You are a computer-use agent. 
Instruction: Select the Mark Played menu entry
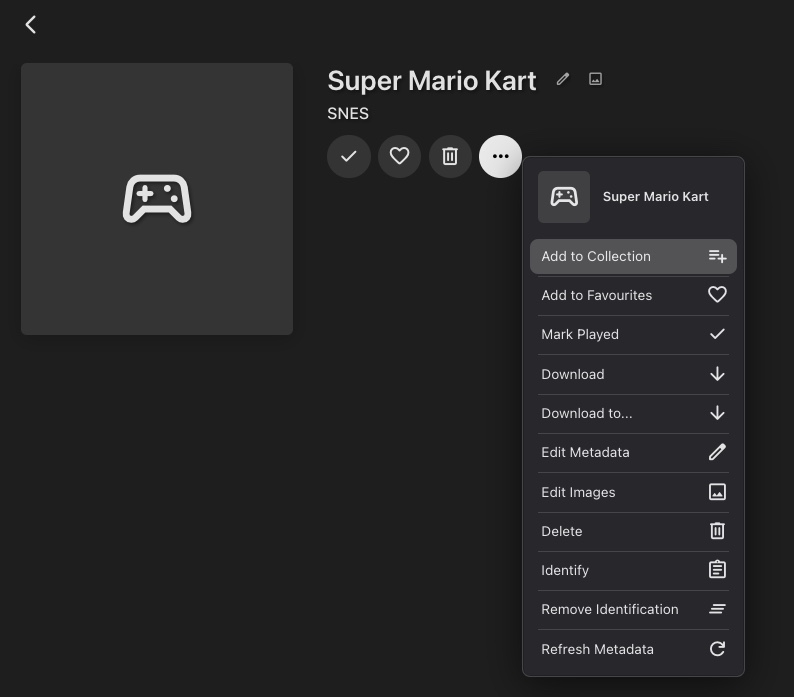coord(633,334)
